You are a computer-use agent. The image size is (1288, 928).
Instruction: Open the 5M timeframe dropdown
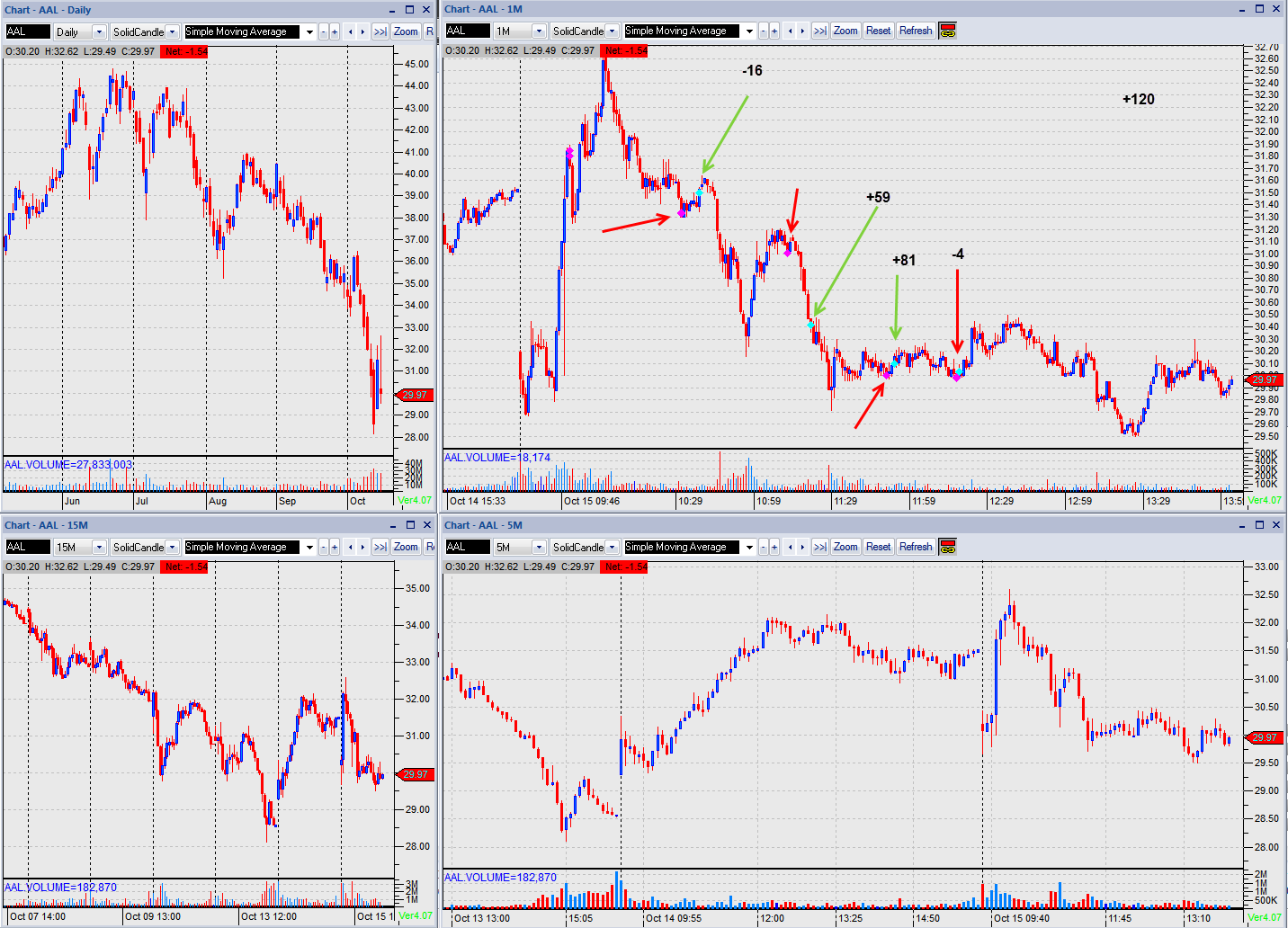tap(540, 547)
